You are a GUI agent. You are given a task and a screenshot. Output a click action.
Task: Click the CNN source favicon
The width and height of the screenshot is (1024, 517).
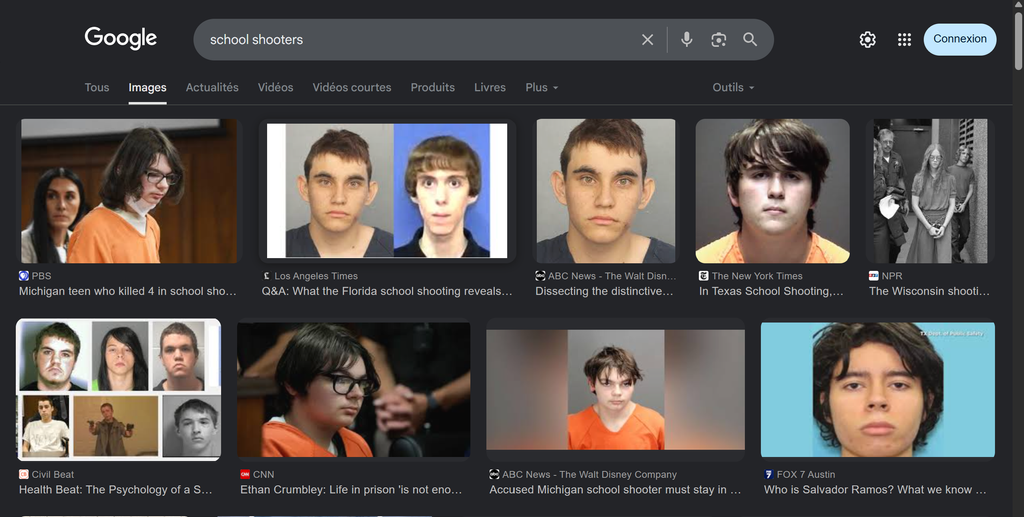click(245, 475)
